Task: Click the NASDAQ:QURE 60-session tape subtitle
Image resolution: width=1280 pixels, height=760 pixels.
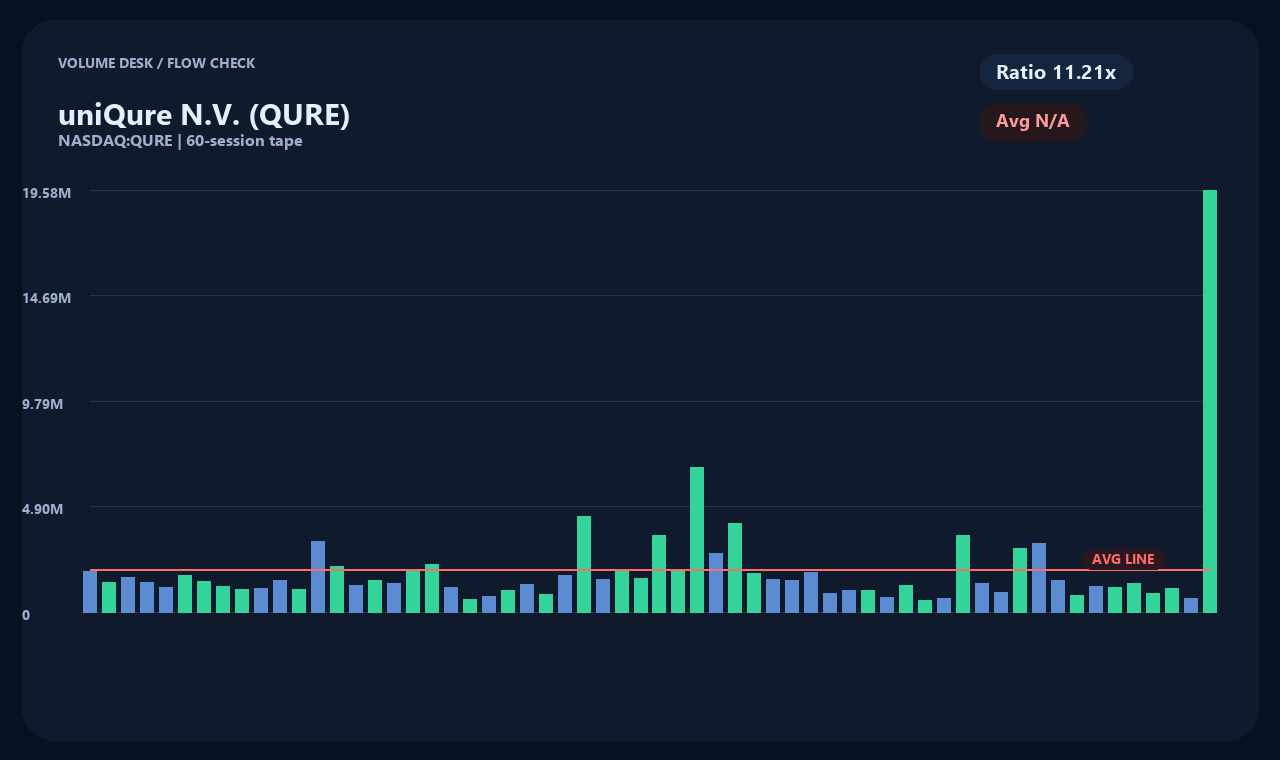Action: tap(180, 141)
